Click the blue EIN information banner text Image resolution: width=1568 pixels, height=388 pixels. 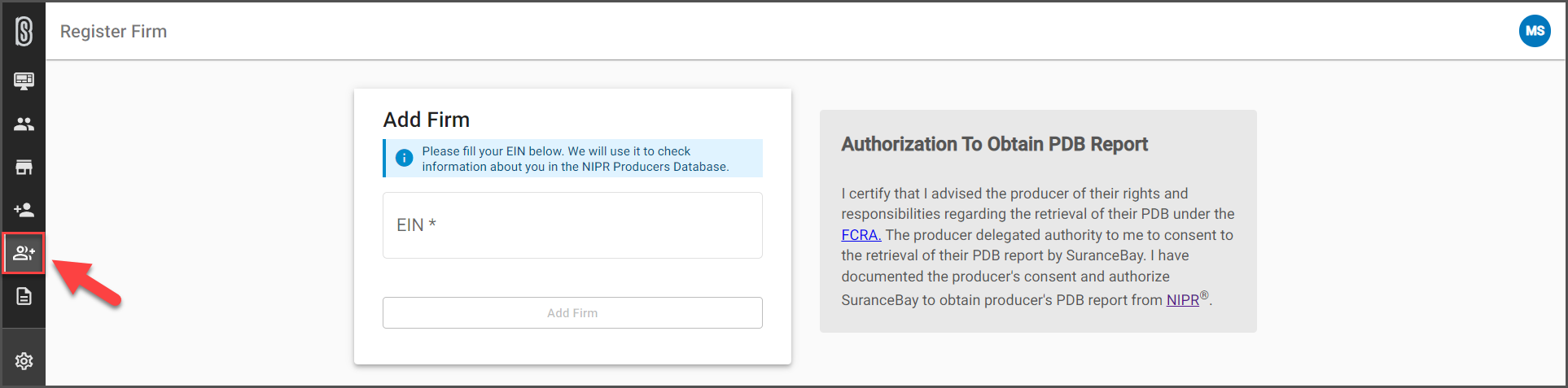pos(575,159)
